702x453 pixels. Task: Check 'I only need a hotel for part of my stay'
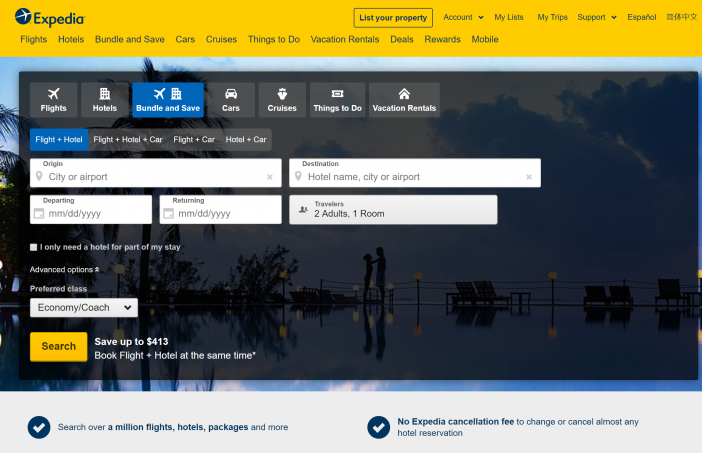coord(34,247)
